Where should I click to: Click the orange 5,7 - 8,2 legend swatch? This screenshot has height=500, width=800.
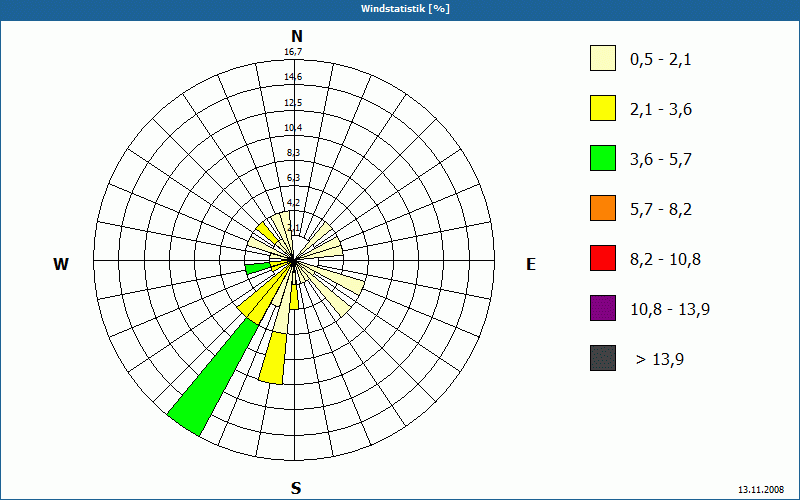coord(603,208)
